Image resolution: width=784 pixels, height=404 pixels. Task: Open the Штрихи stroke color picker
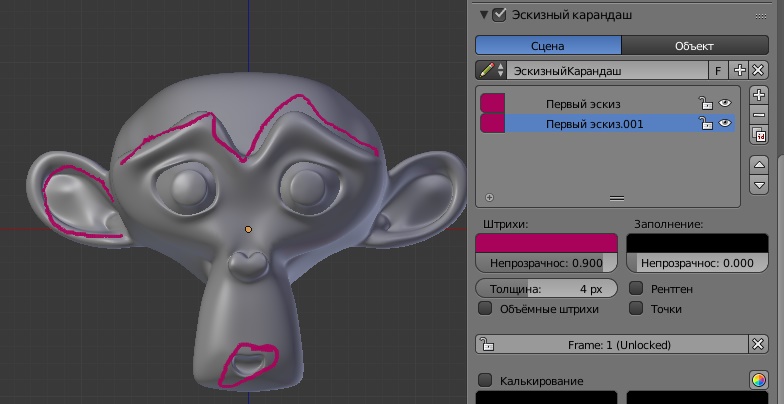[x=546, y=243]
